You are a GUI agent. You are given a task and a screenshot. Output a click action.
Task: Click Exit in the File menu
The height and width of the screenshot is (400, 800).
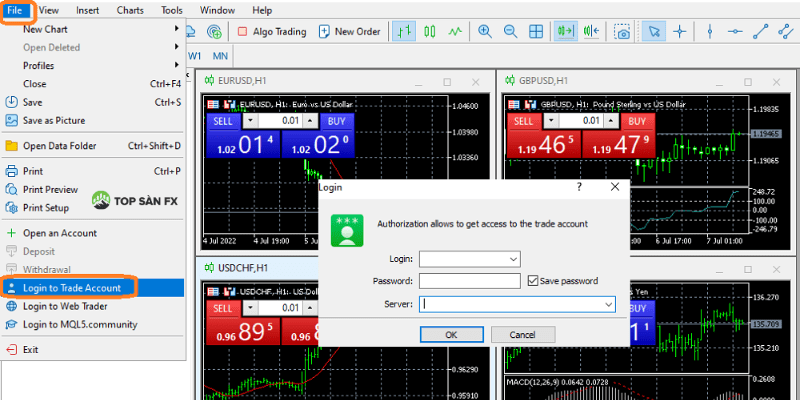(x=92, y=349)
